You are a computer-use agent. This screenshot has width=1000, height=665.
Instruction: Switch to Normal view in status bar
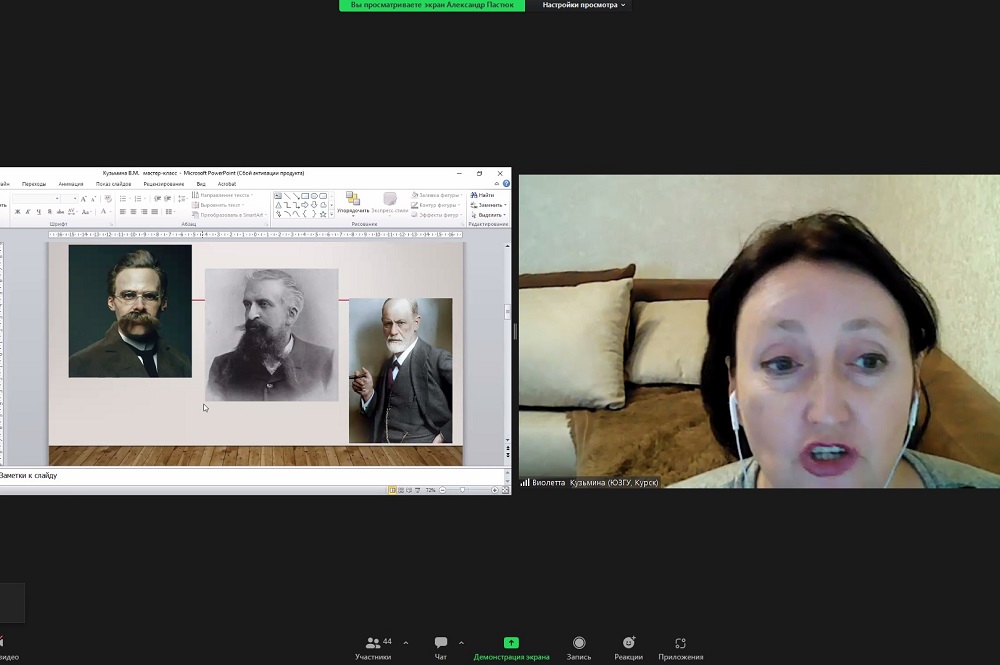[392, 490]
